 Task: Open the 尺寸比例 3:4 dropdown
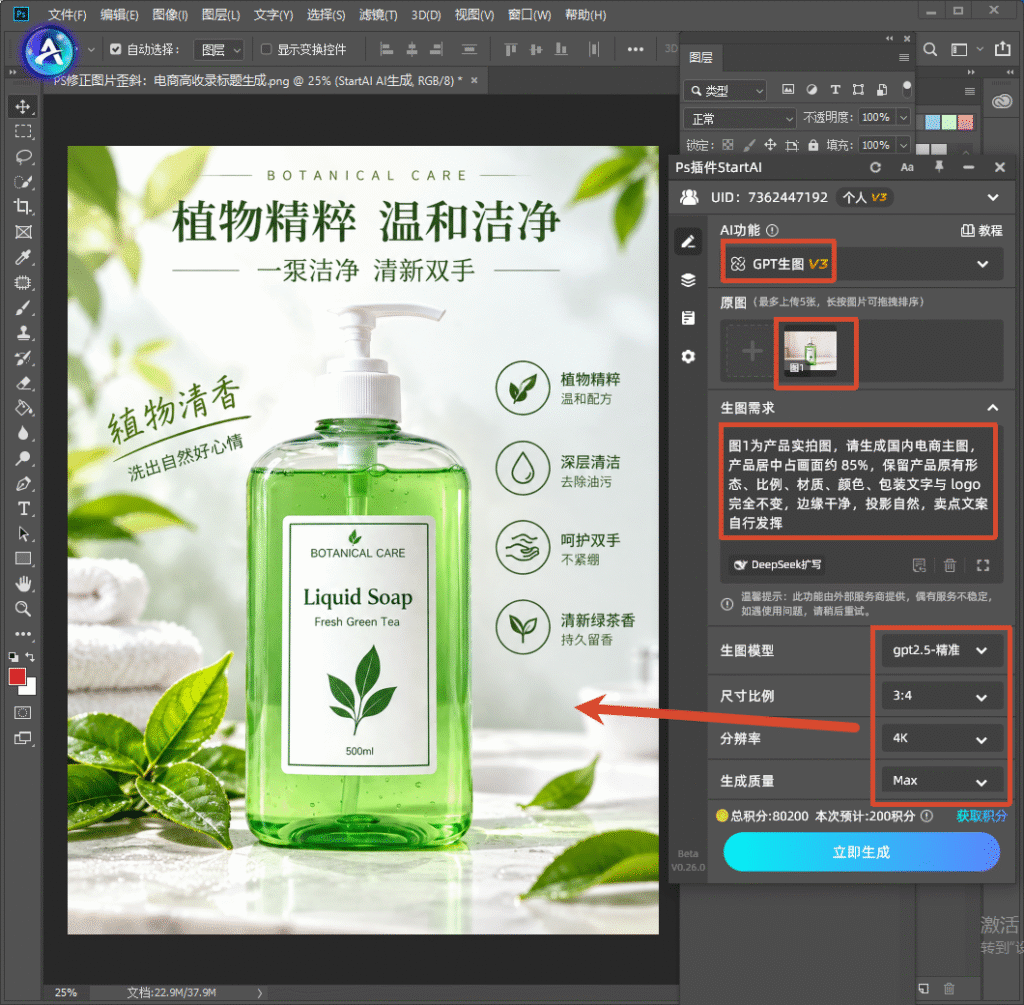(941, 696)
